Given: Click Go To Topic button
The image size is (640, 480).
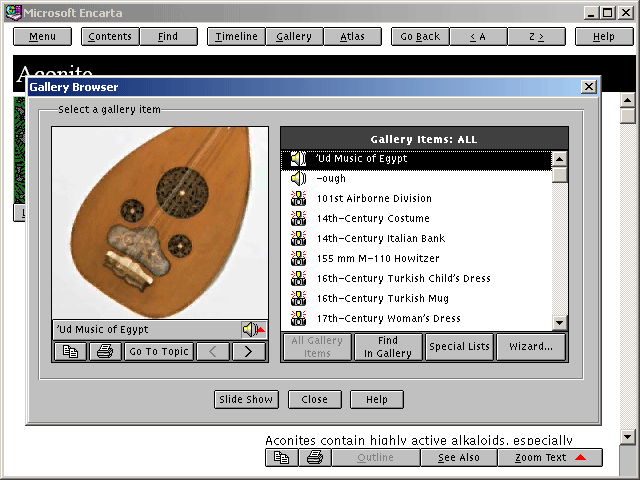Looking at the screenshot, I should point(159,351).
